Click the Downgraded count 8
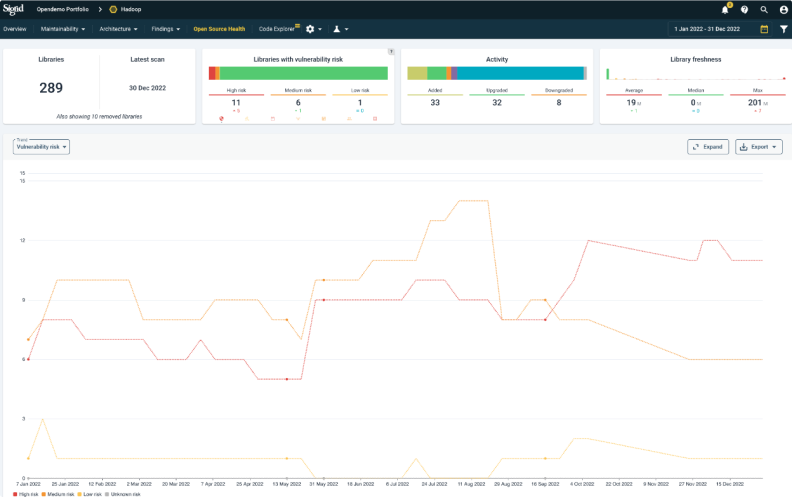Image resolution: width=792 pixels, height=497 pixels. (559, 103)
